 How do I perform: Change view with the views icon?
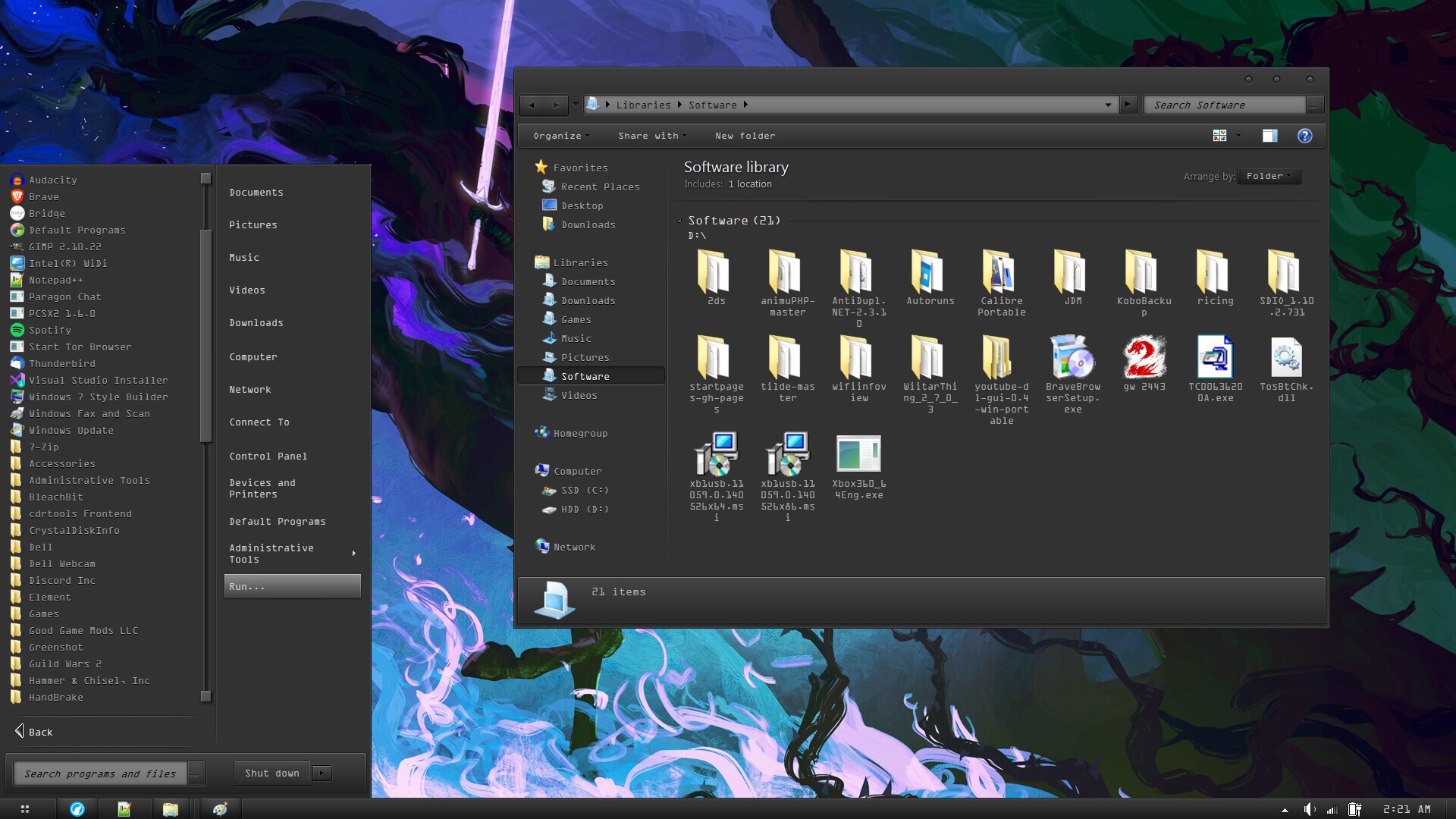tap(1219, 136)
